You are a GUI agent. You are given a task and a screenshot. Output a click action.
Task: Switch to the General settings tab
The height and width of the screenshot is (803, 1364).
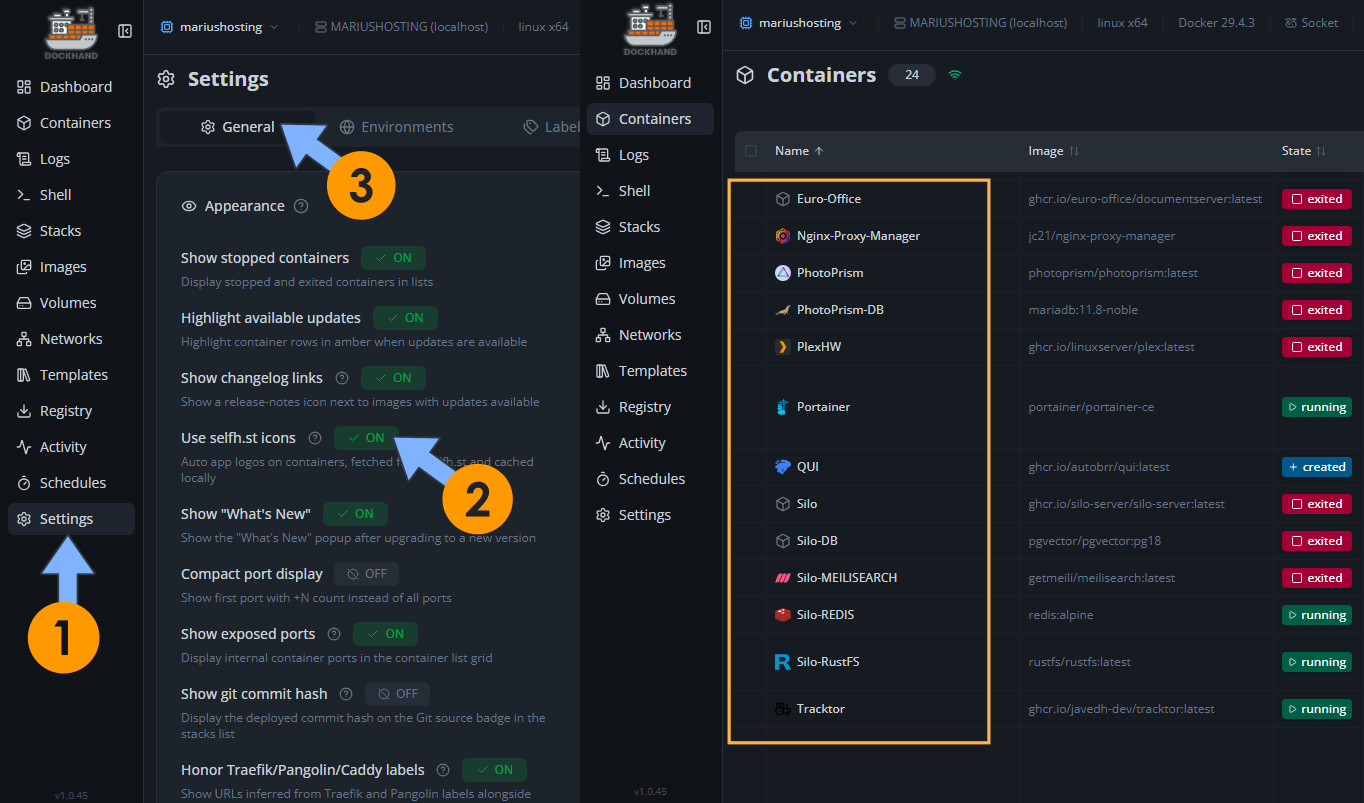click(237, 127)
